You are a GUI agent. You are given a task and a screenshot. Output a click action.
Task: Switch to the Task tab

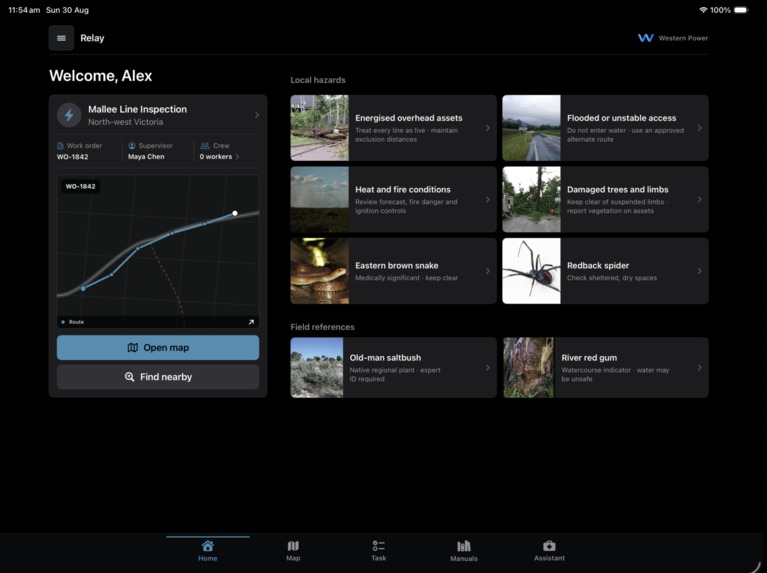[x=379, y=550]
